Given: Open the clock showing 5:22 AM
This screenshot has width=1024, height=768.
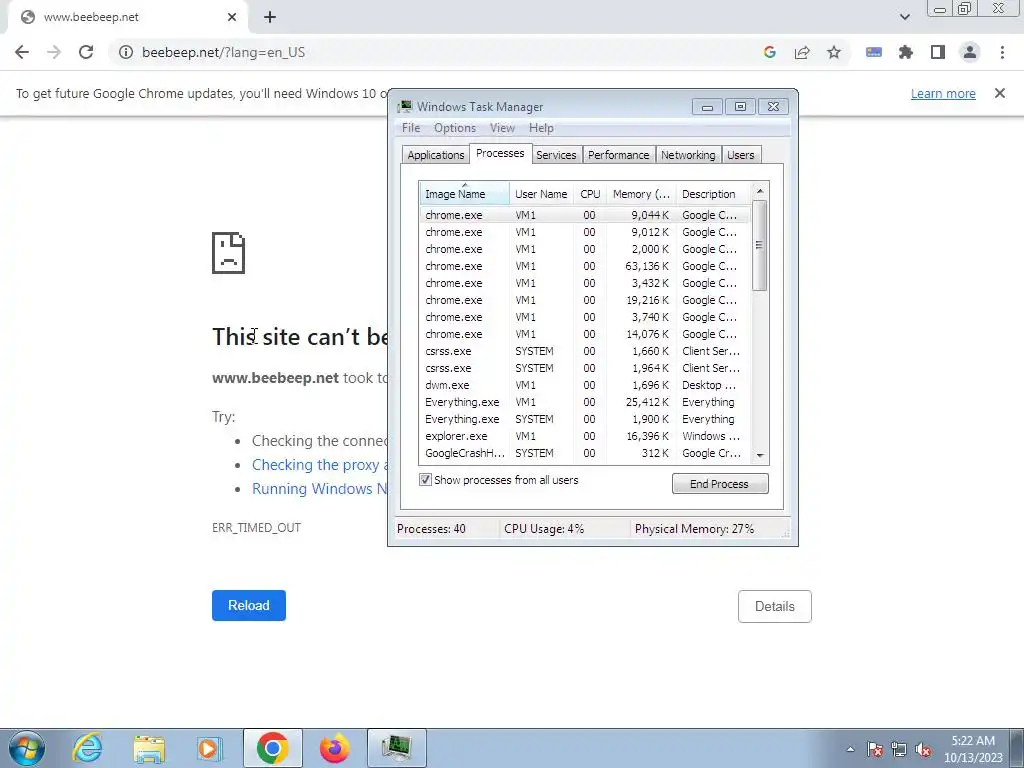Looking at the screenshot, I should coord(973,749).
